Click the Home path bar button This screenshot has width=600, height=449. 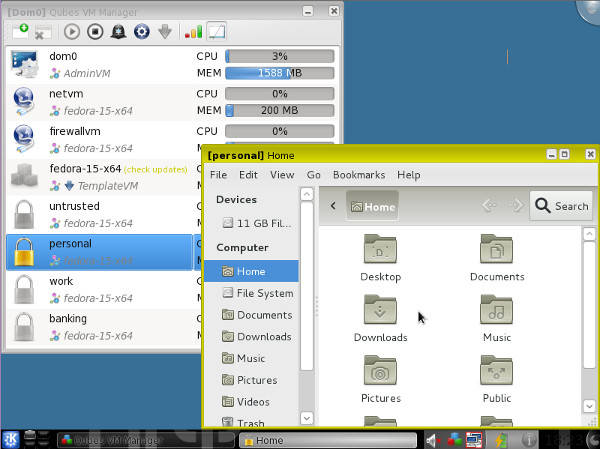372,206
